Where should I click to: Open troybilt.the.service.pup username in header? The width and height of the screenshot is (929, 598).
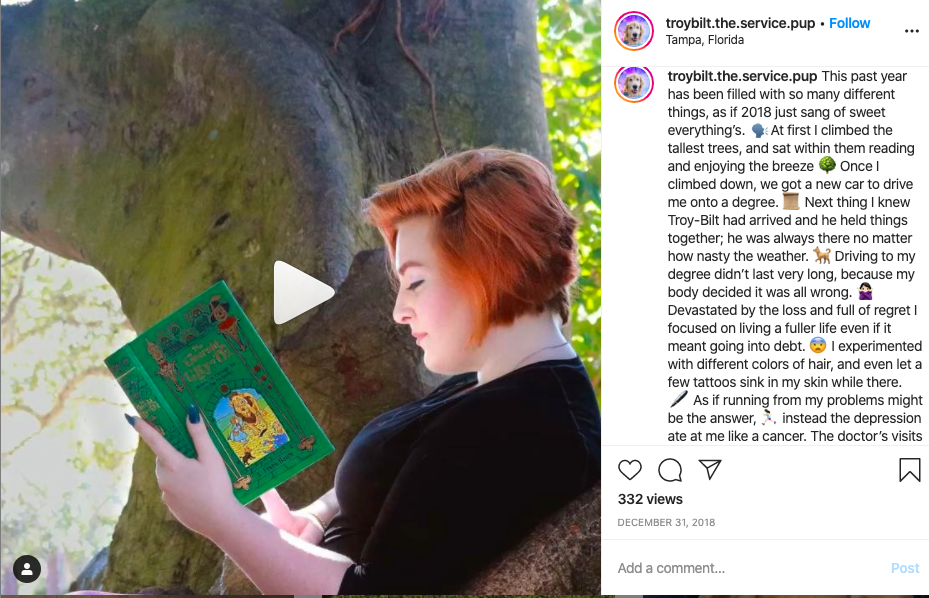[740, 23]
